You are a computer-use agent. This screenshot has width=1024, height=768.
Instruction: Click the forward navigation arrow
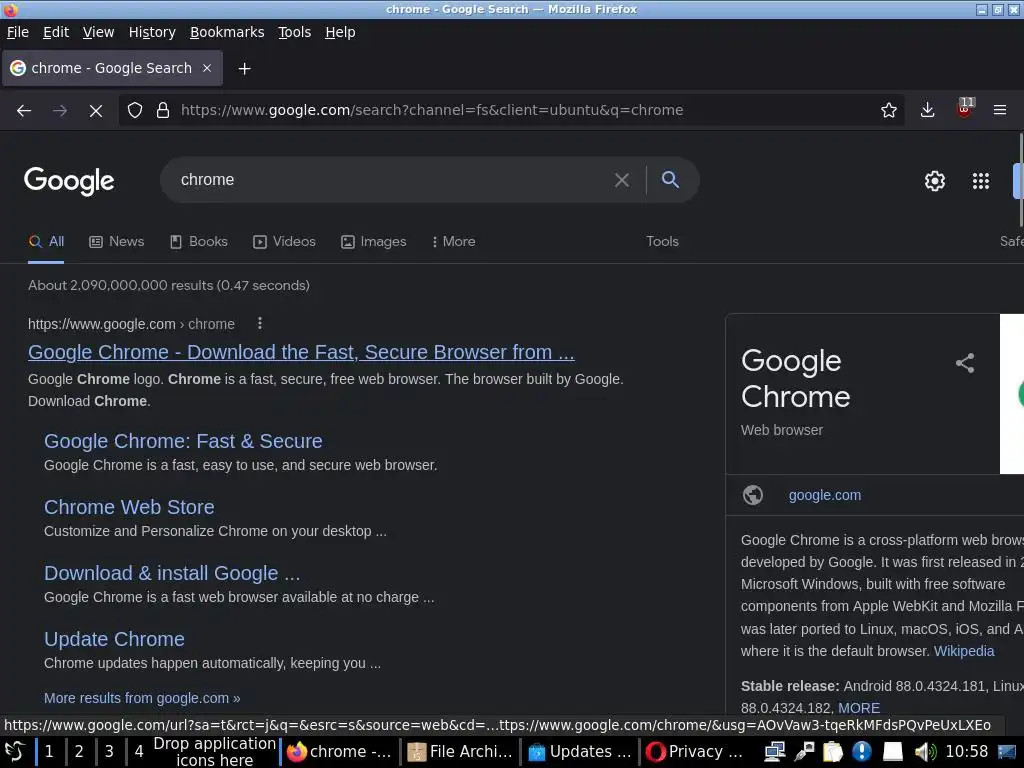[x=60, y=110]
